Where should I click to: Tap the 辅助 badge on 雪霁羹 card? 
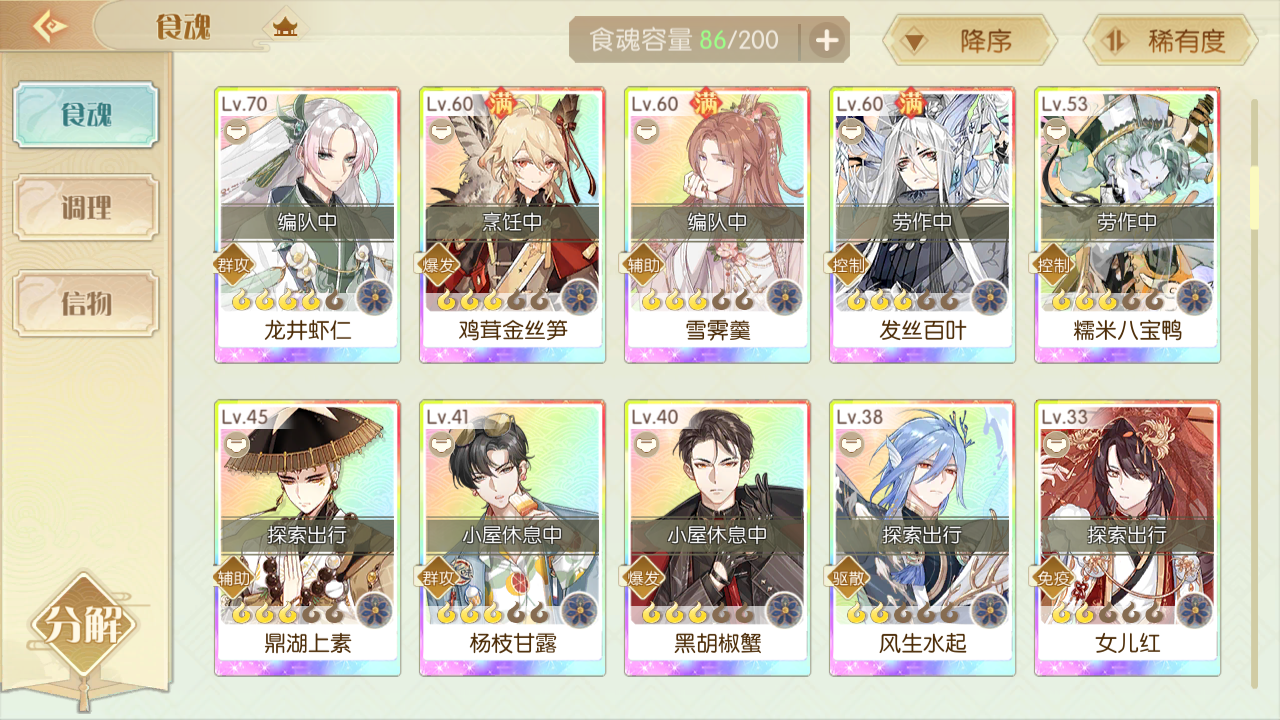coord(644,265)
